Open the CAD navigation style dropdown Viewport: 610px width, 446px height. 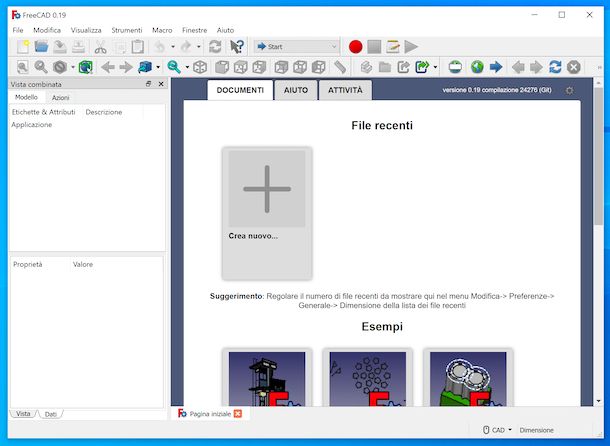click(x=498, y=430)
